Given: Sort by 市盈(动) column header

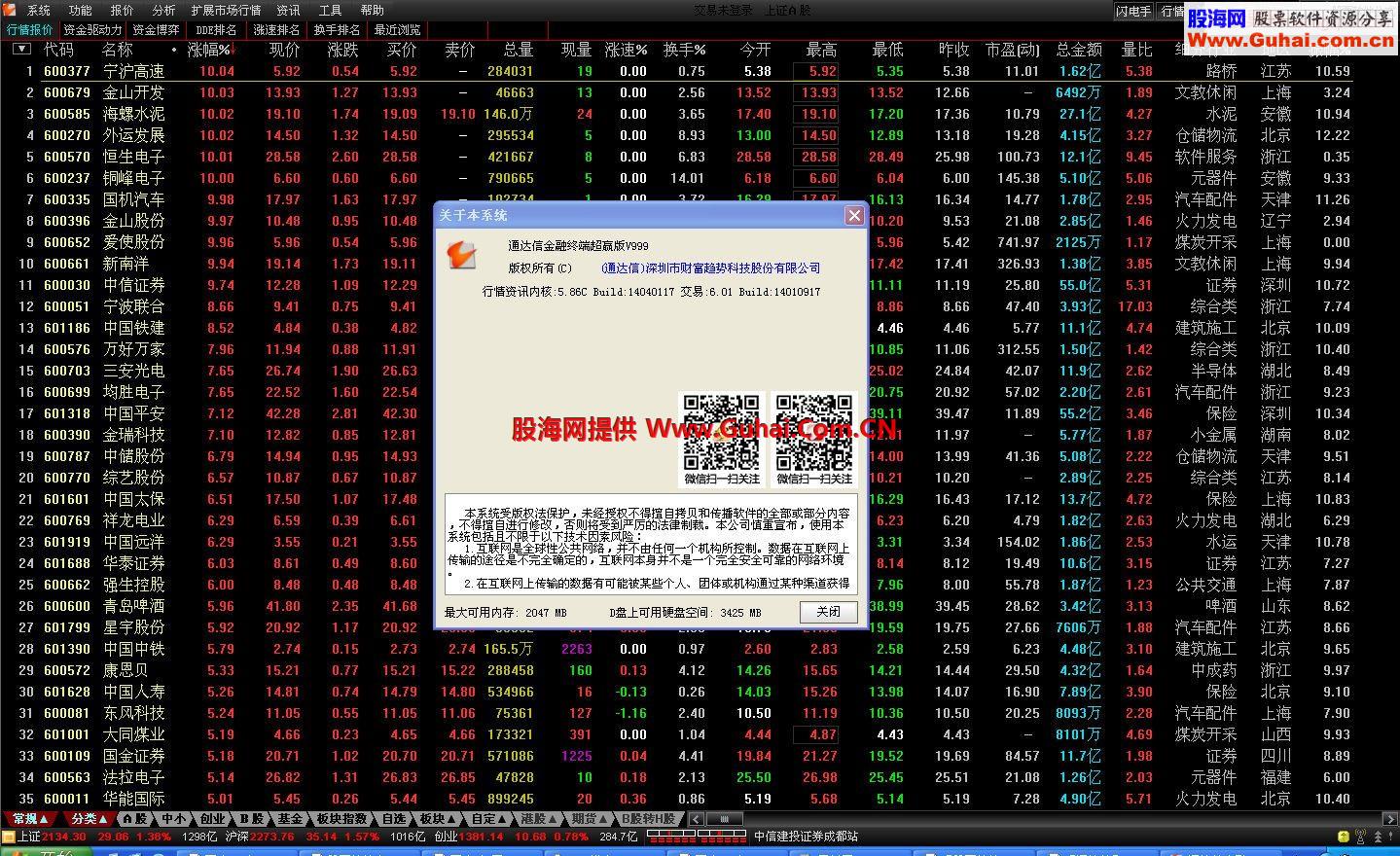Looking at the screenshot, I should coord(1012,50).
